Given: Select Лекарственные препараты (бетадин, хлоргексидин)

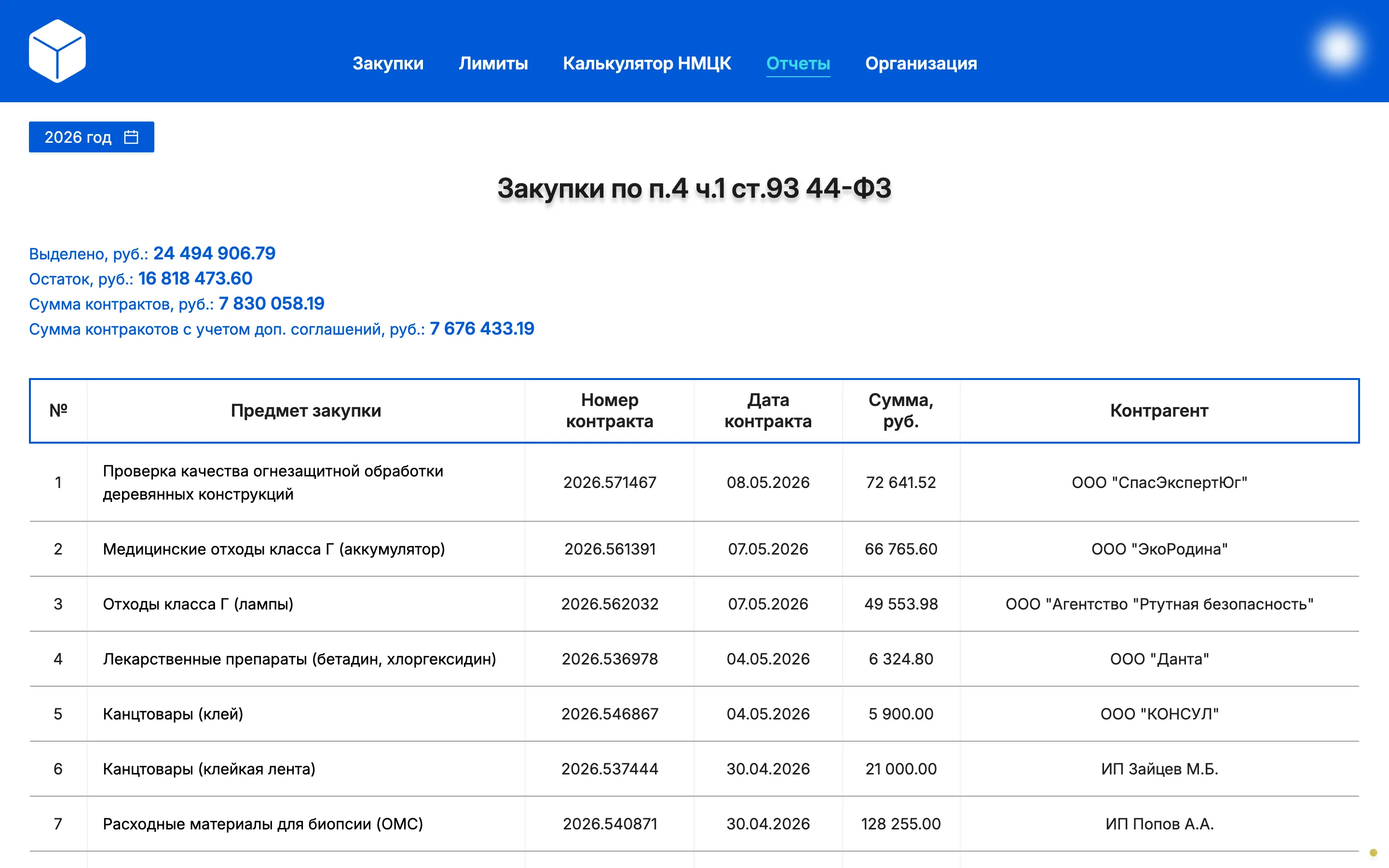Looking at the screenshot, I should 300,659.
